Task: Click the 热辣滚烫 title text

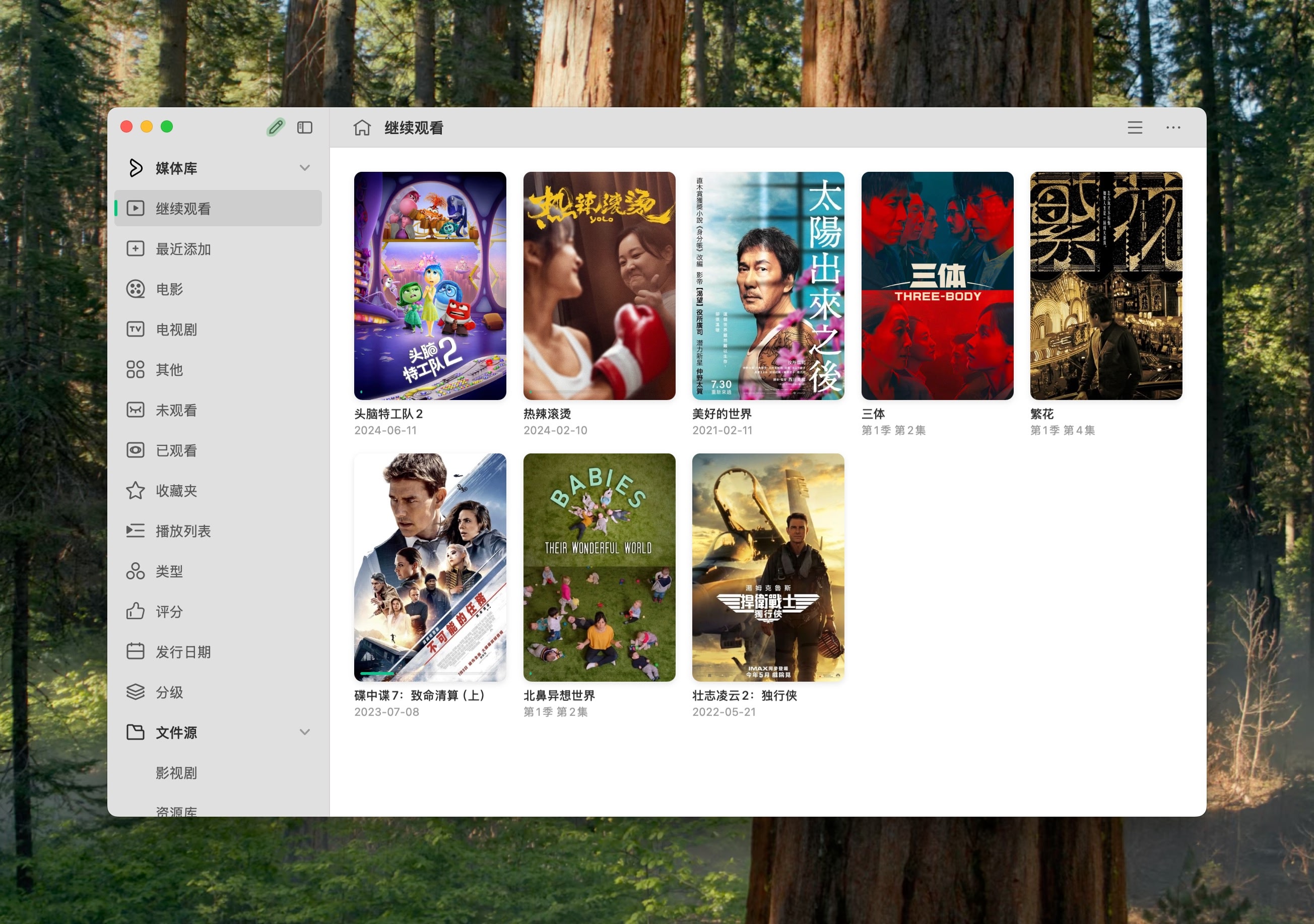Action: 547,413
